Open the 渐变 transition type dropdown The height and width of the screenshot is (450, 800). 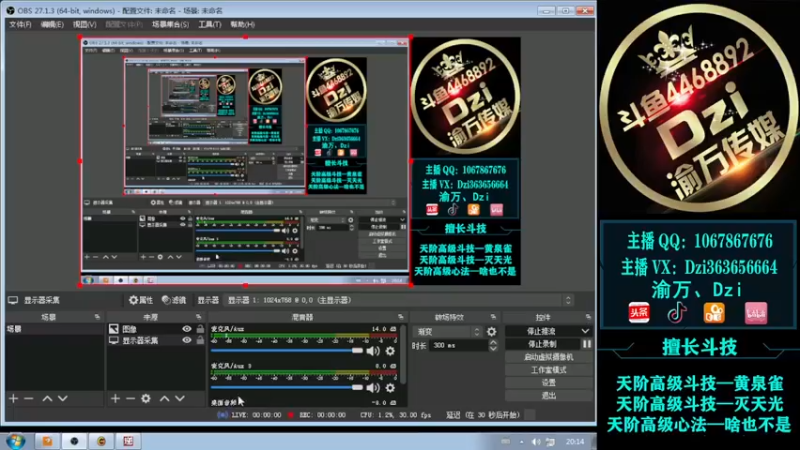[x=447, y=332]
